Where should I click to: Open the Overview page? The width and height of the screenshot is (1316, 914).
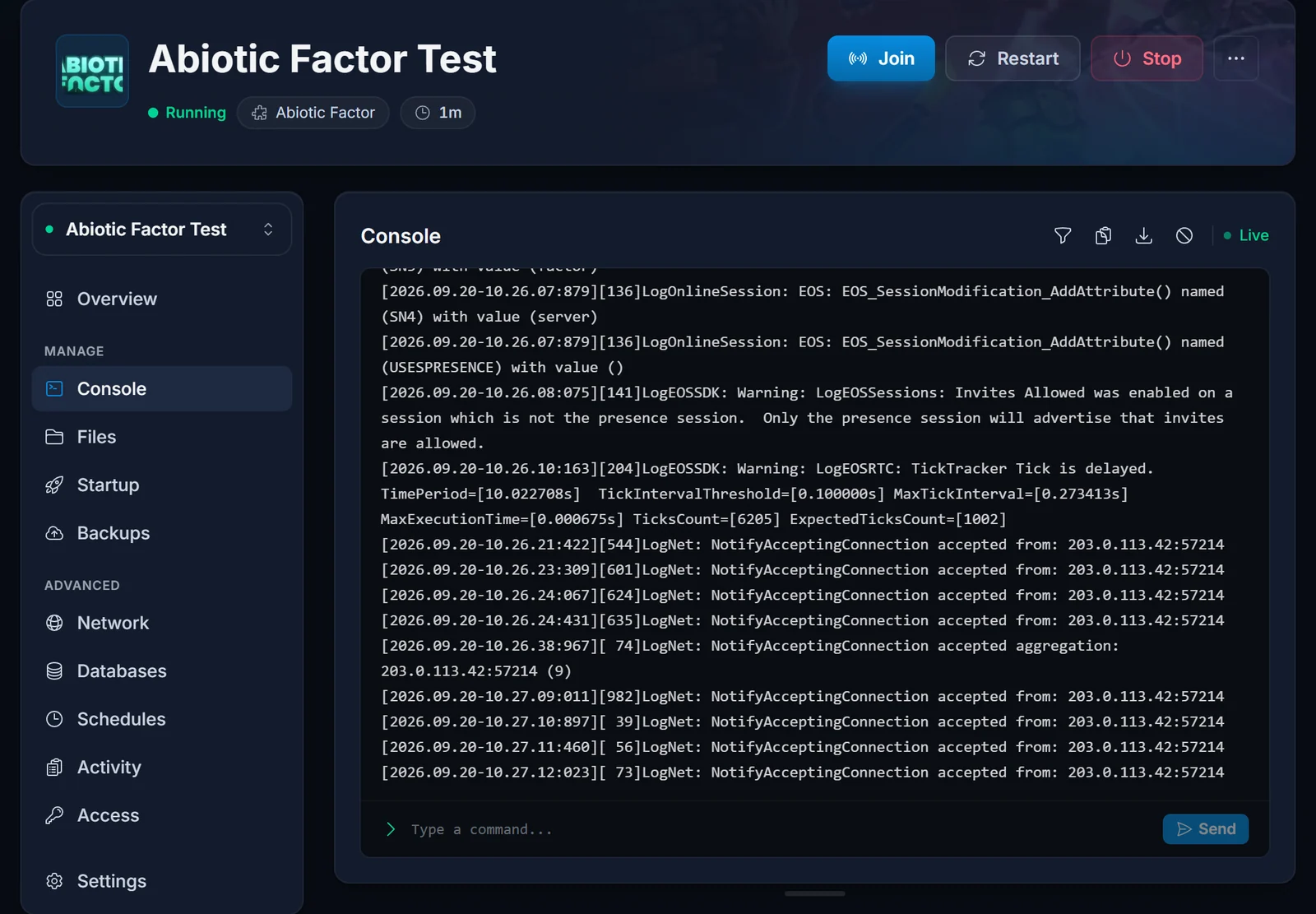[162, 299]
